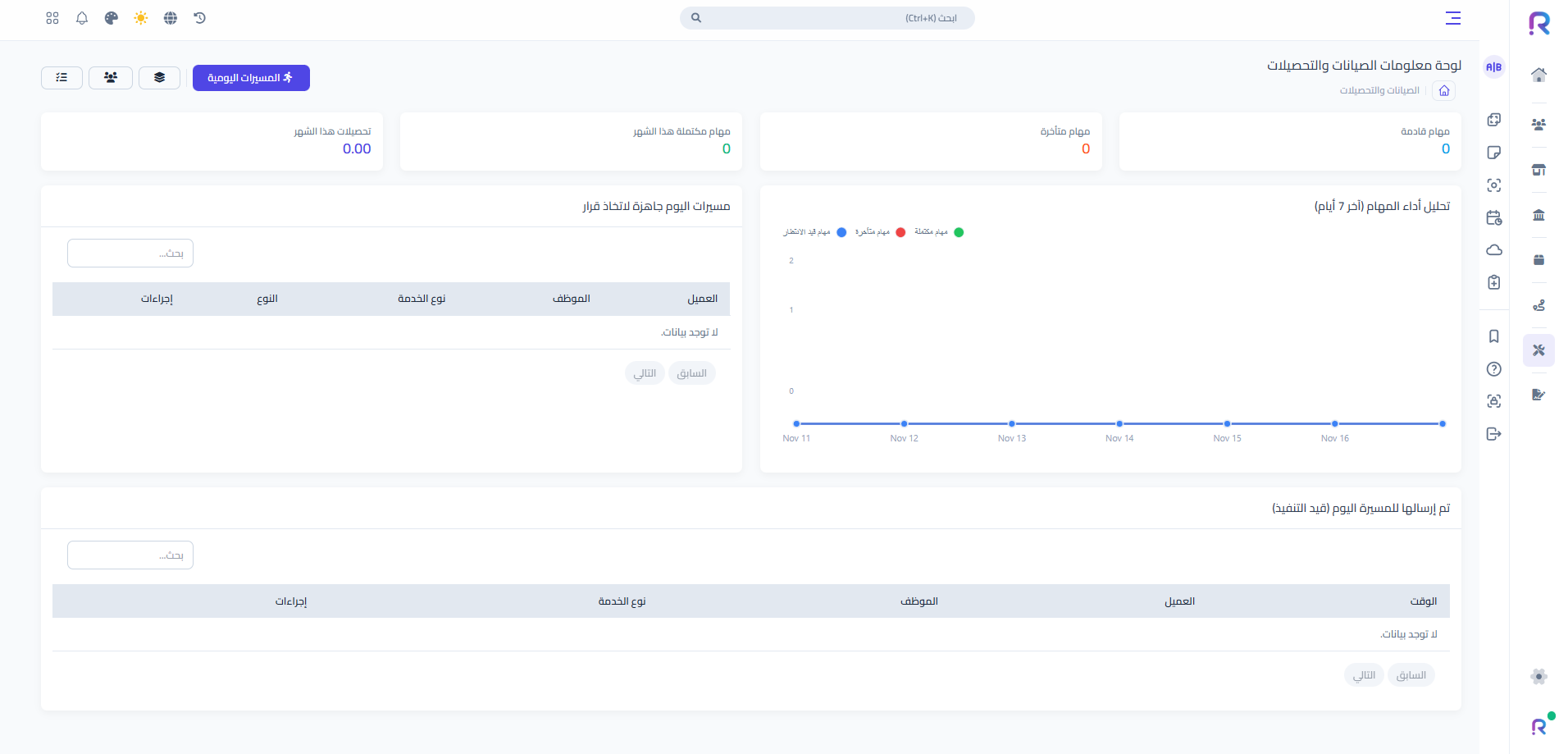Toggle light/dark mode with the sun icon
This screenshot has height=754, width=1568.
click(x=140, y=18)
